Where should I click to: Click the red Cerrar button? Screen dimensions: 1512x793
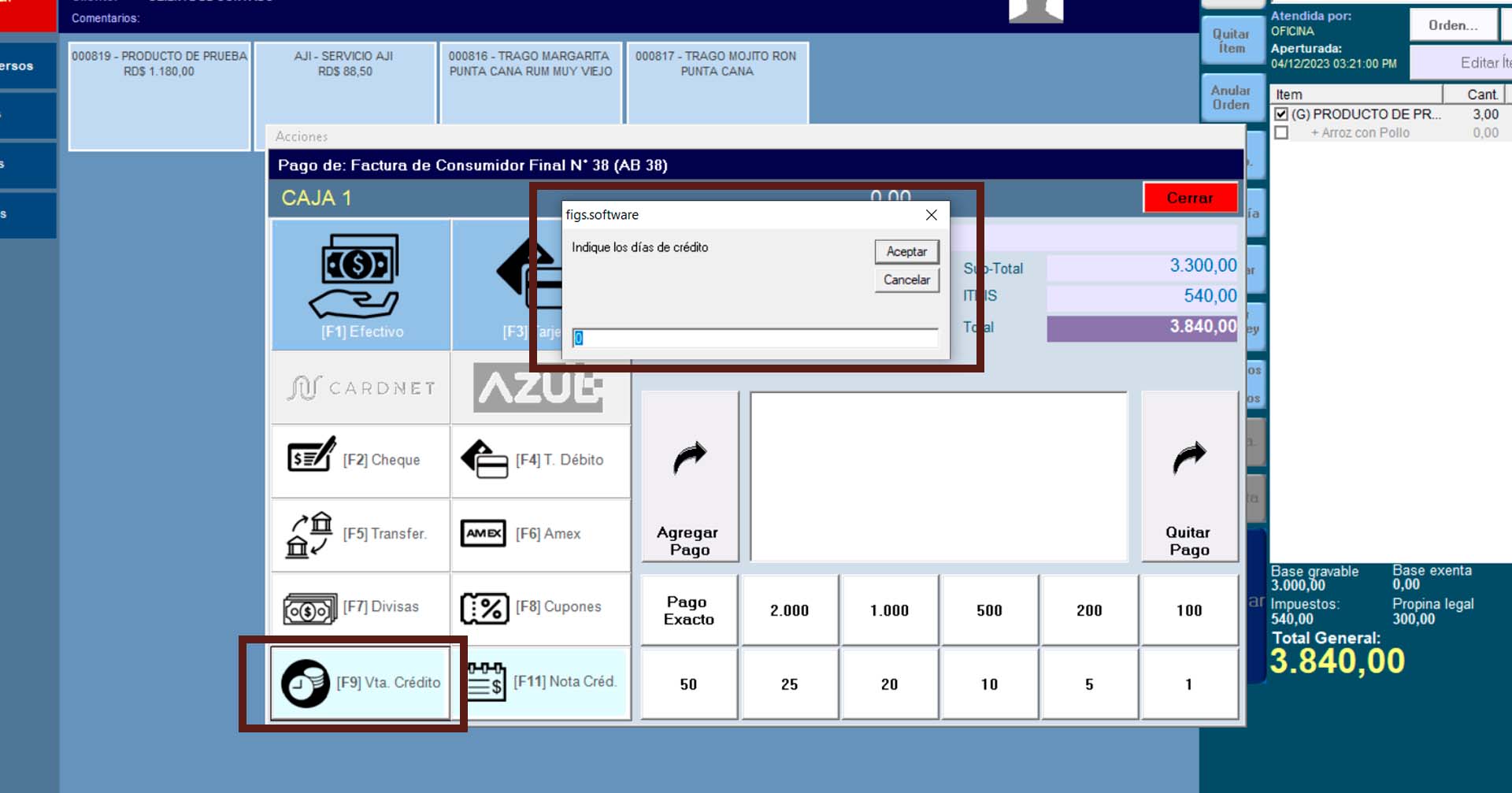pyautogui.click(x=1189, y=198)
